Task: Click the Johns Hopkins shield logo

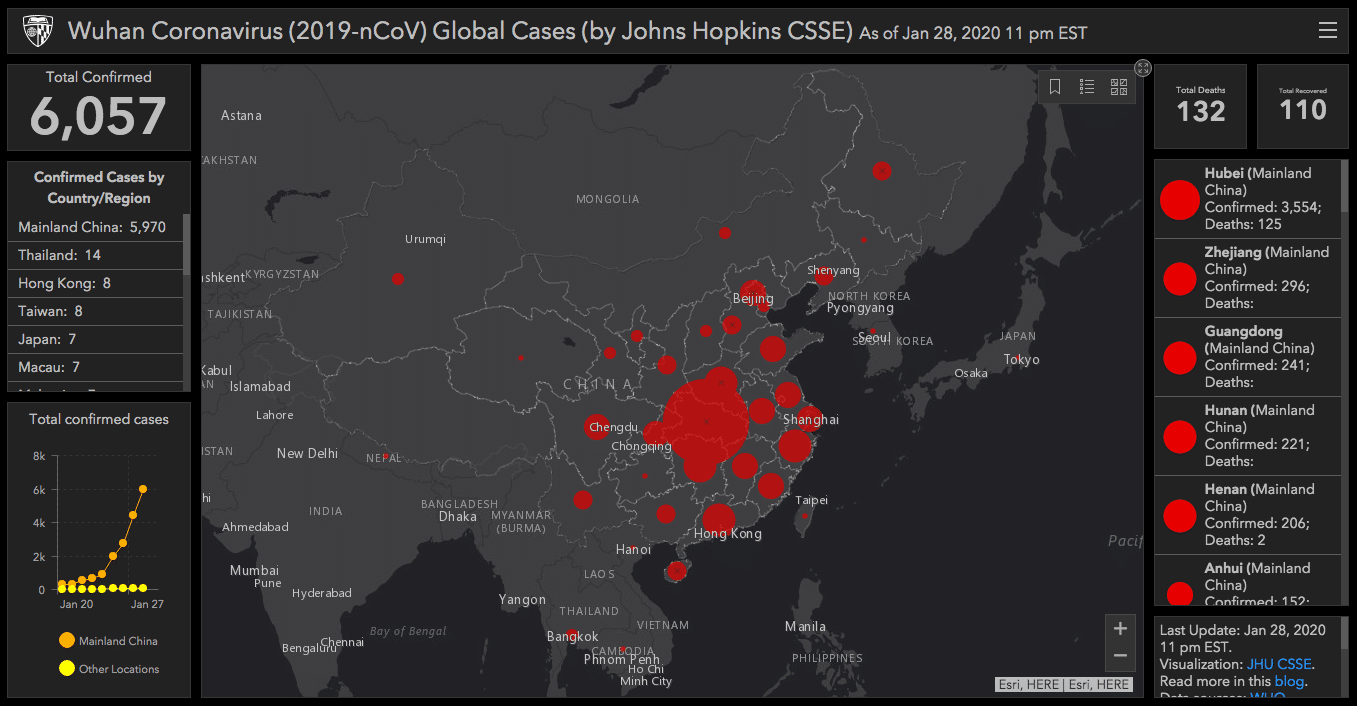Action: pos(38,31)
